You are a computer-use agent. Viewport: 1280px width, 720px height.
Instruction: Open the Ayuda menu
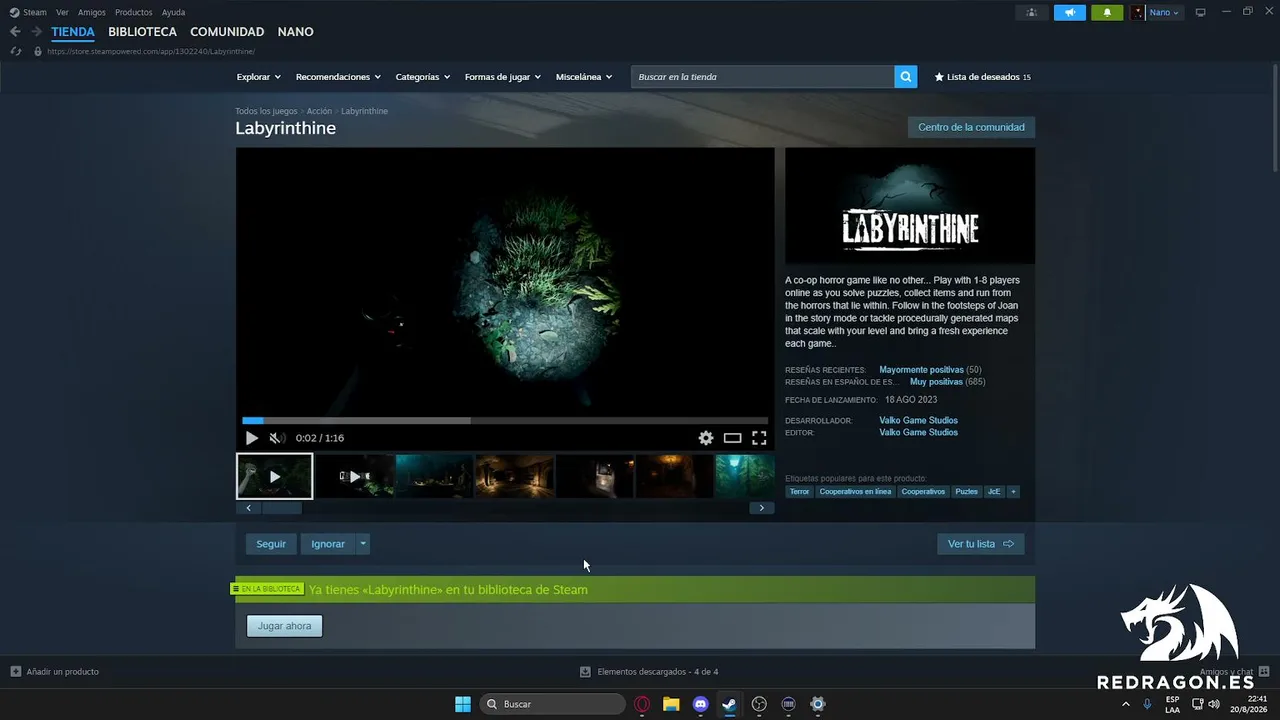click(174, 12)
